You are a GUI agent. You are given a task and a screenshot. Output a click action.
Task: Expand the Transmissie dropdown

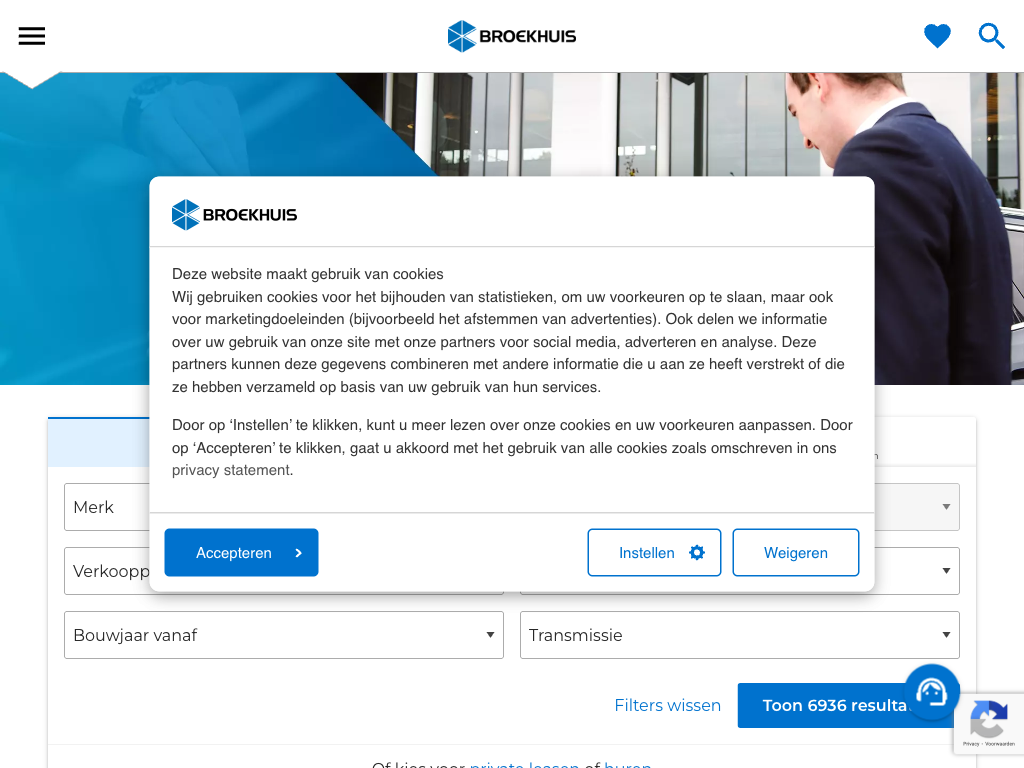[739, 635]
